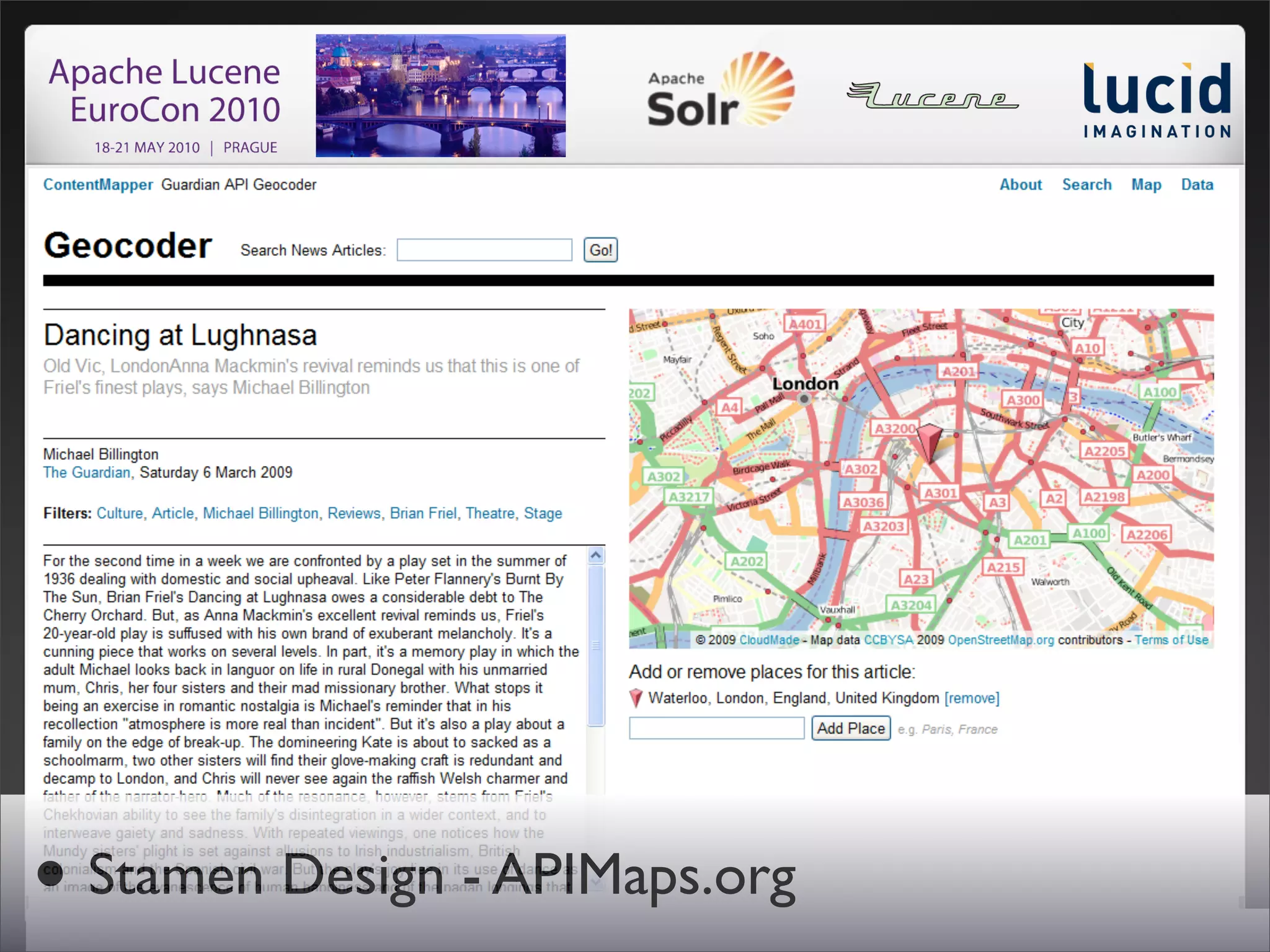Click the Saturday 6 March 2009 date
The width and height of the screenshot is (1270, 952).
click(x=216, y=472)
